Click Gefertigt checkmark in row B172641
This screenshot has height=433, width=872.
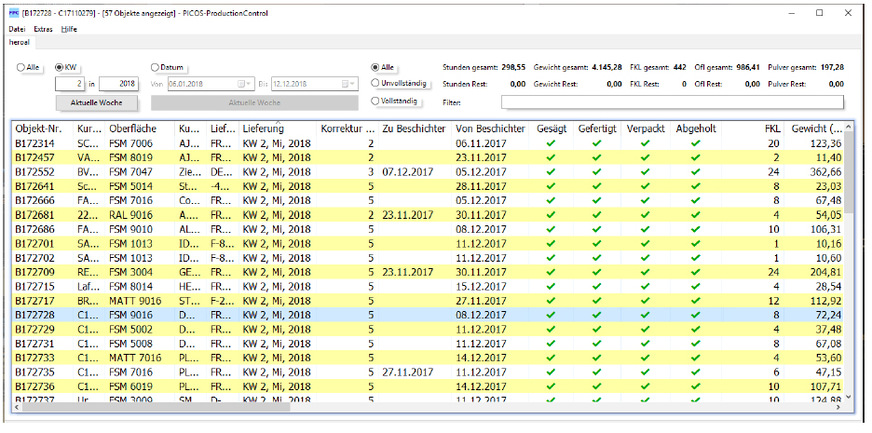596,186
